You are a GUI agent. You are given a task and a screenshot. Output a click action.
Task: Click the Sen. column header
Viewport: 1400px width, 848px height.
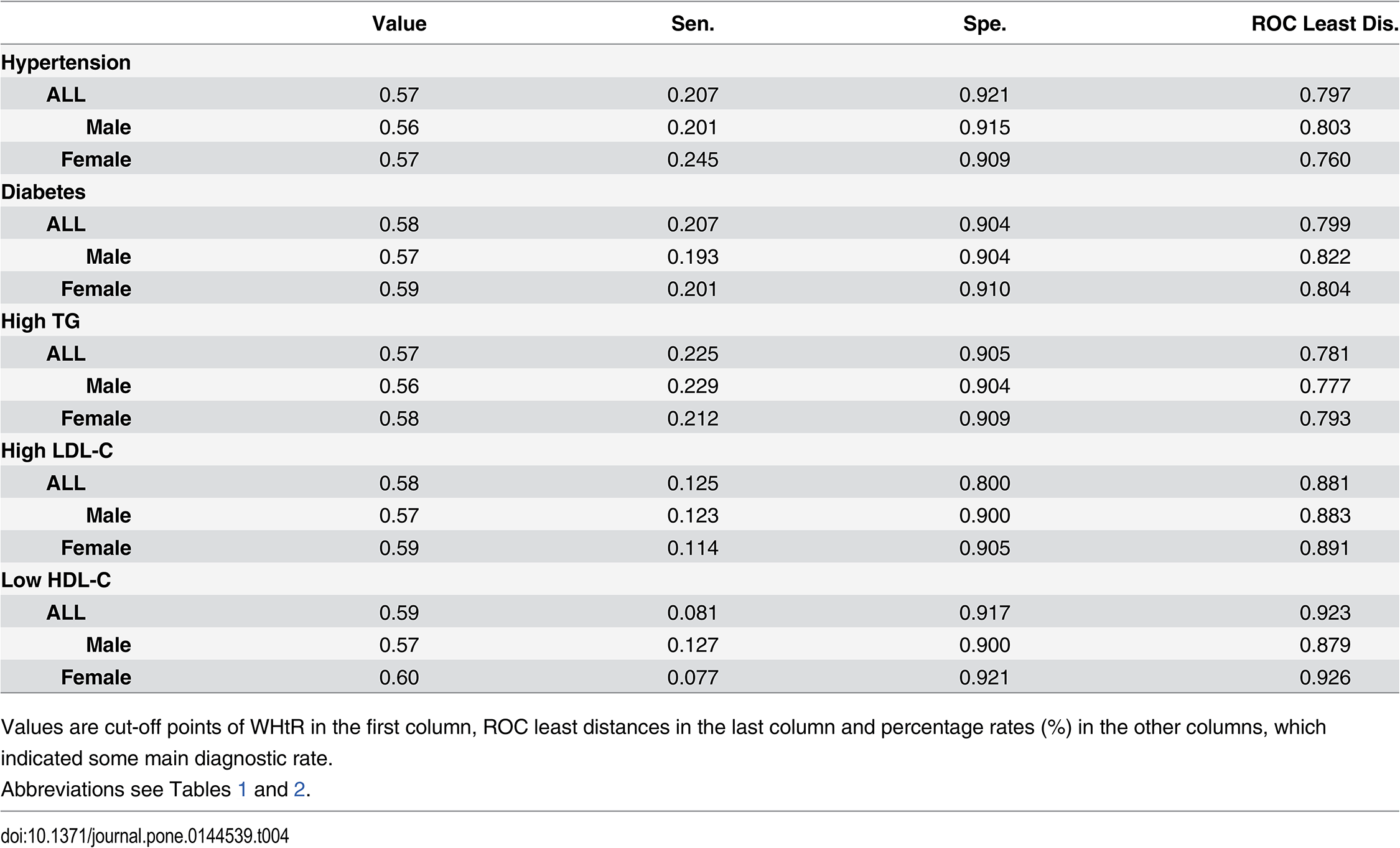[x=693, y=24]
